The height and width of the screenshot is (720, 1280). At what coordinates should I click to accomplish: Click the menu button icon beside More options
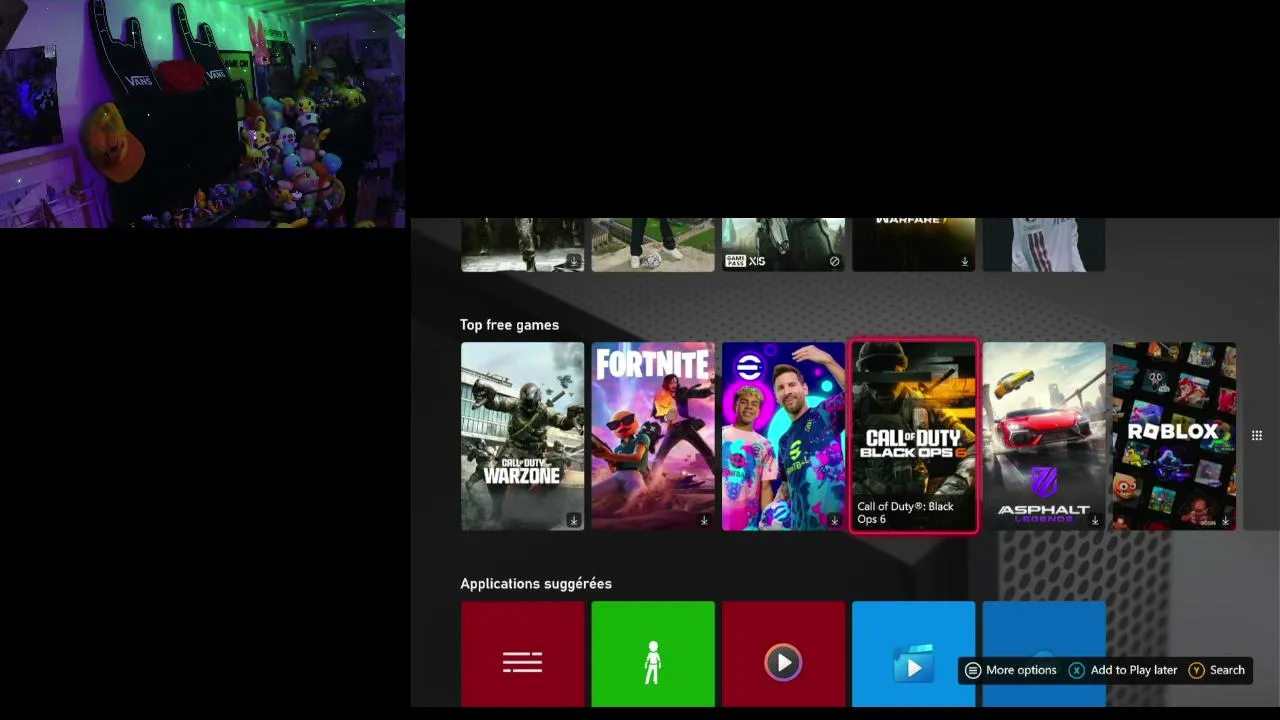(x=973, y=670)
